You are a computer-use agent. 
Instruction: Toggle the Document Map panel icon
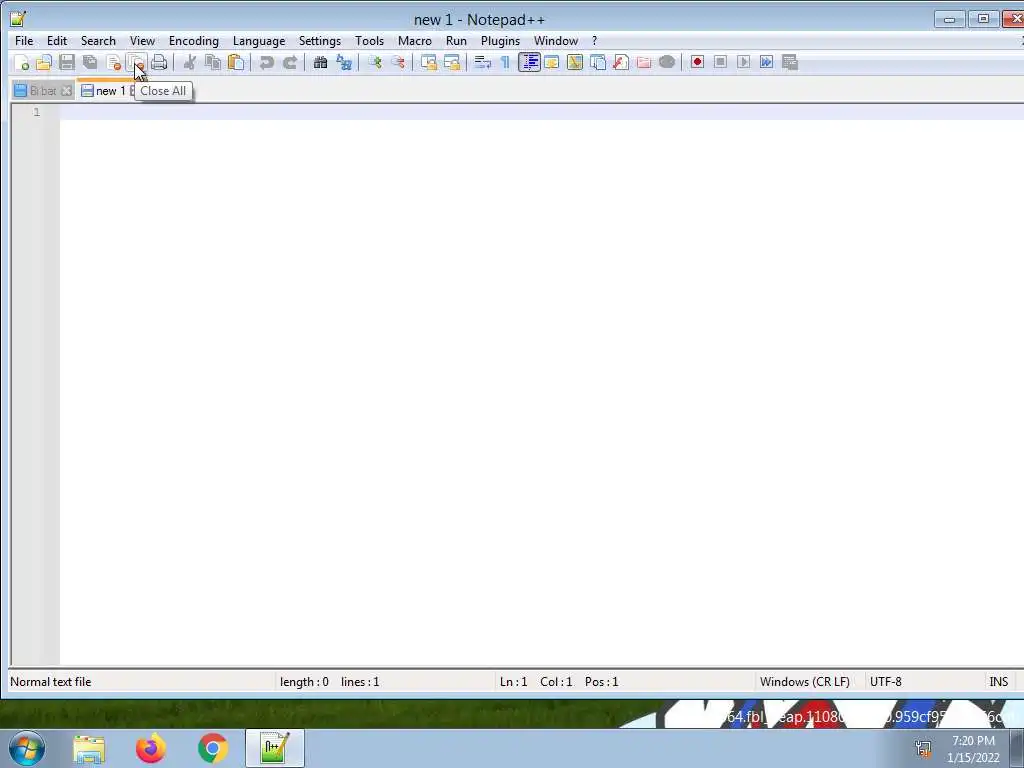pos(575,62)
